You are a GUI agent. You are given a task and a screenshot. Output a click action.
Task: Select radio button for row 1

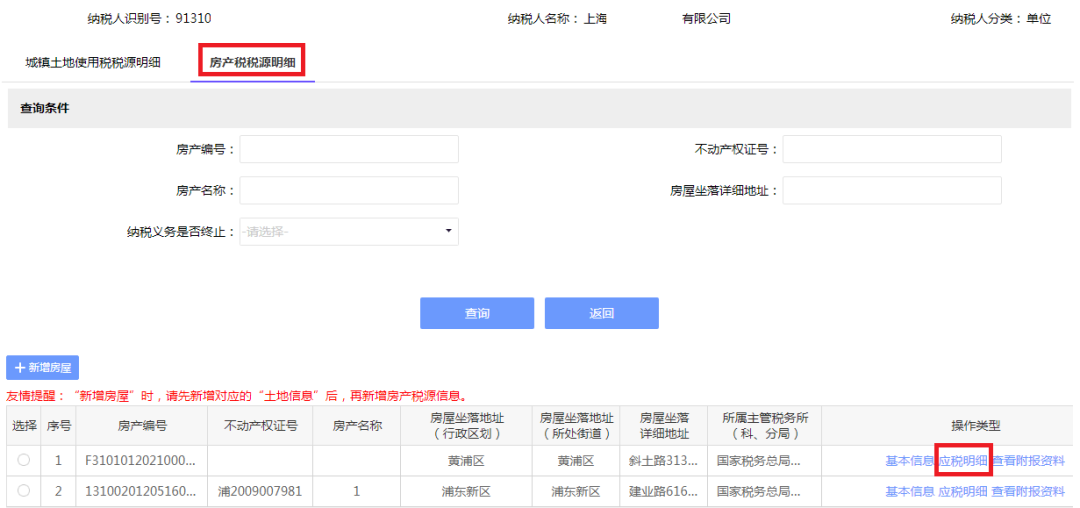coord(23,461)
